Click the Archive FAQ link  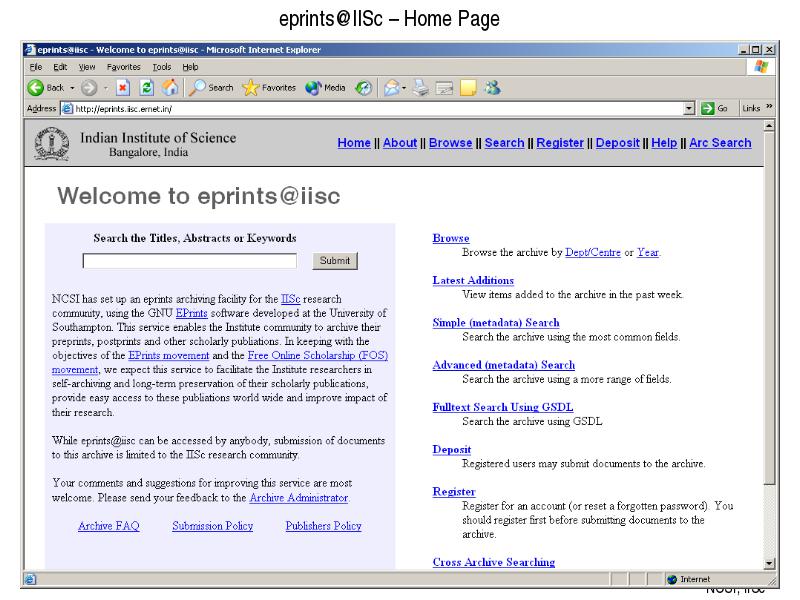pos(109,526)
